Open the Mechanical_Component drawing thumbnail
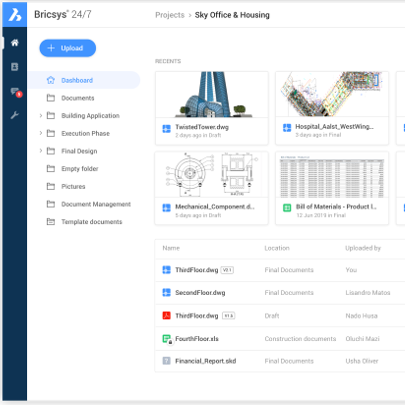 click(212, 174)
